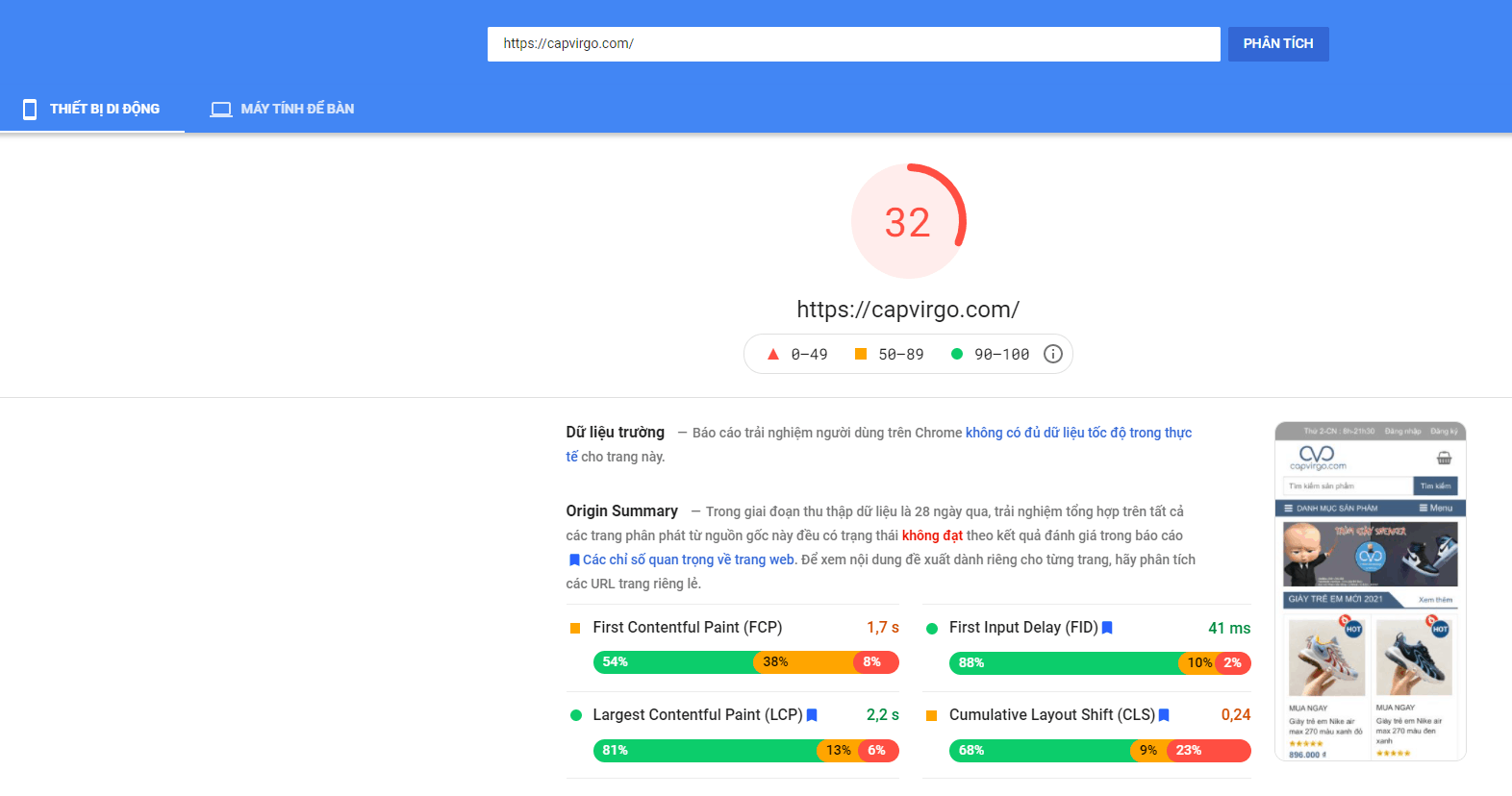Click the CLS distribution bar's red 23% segment

1207,751
